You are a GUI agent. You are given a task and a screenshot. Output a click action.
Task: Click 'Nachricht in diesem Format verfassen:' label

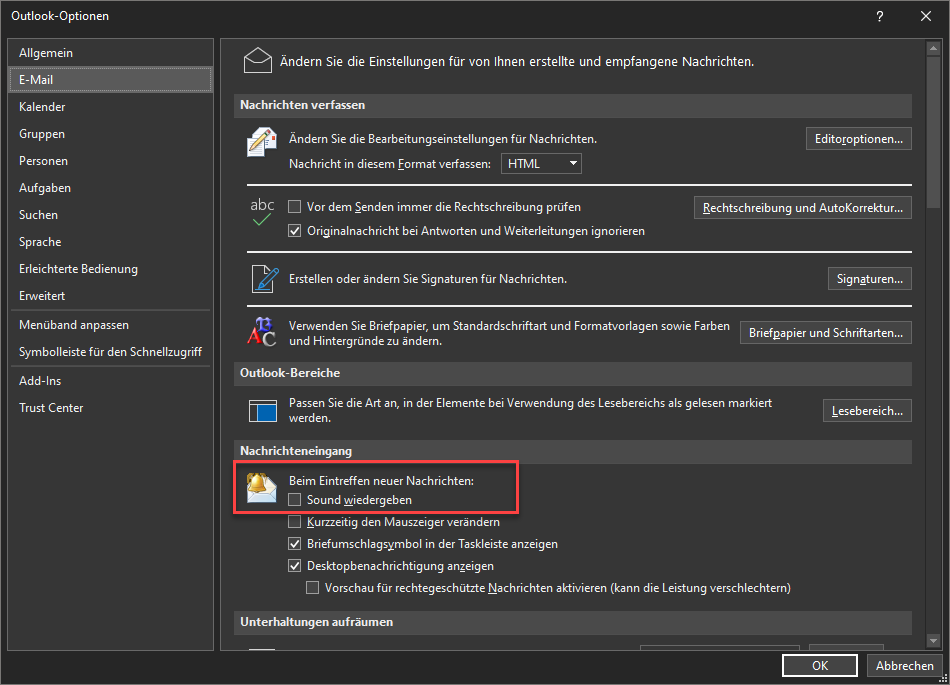[390, 164]
